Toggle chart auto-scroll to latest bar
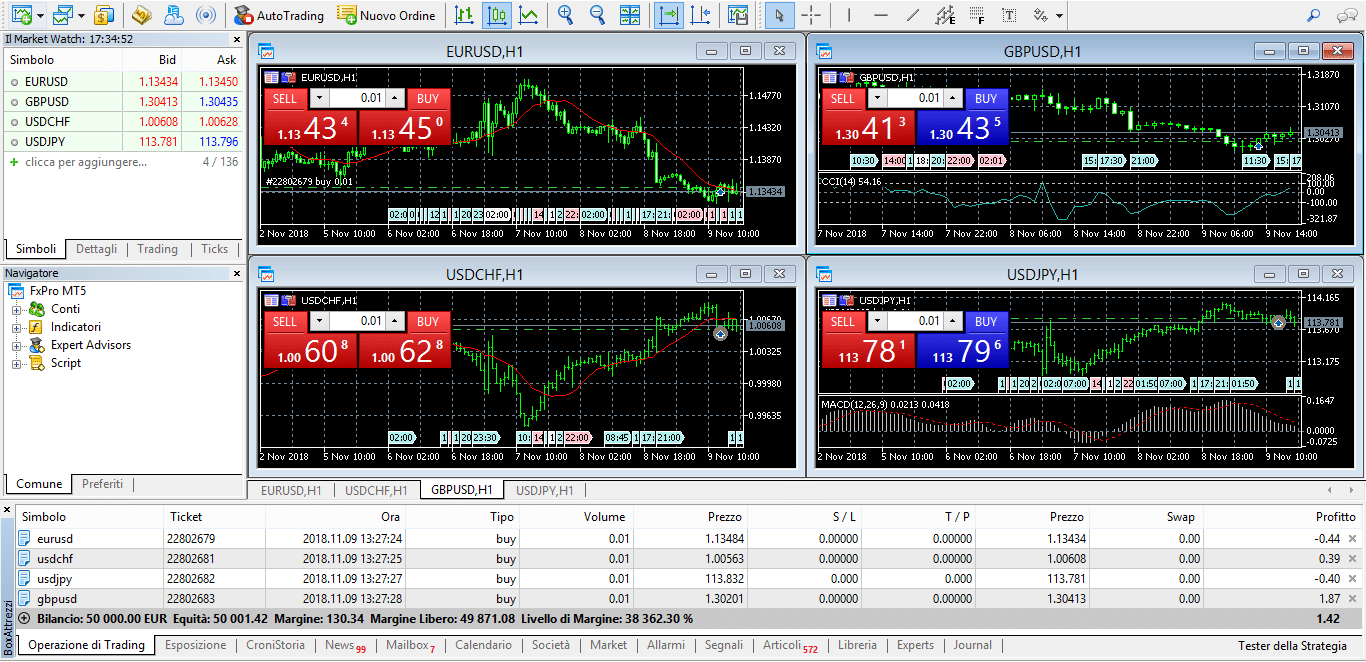Image resolution: width=1366 pixels, height=662 pixels. 669,15
